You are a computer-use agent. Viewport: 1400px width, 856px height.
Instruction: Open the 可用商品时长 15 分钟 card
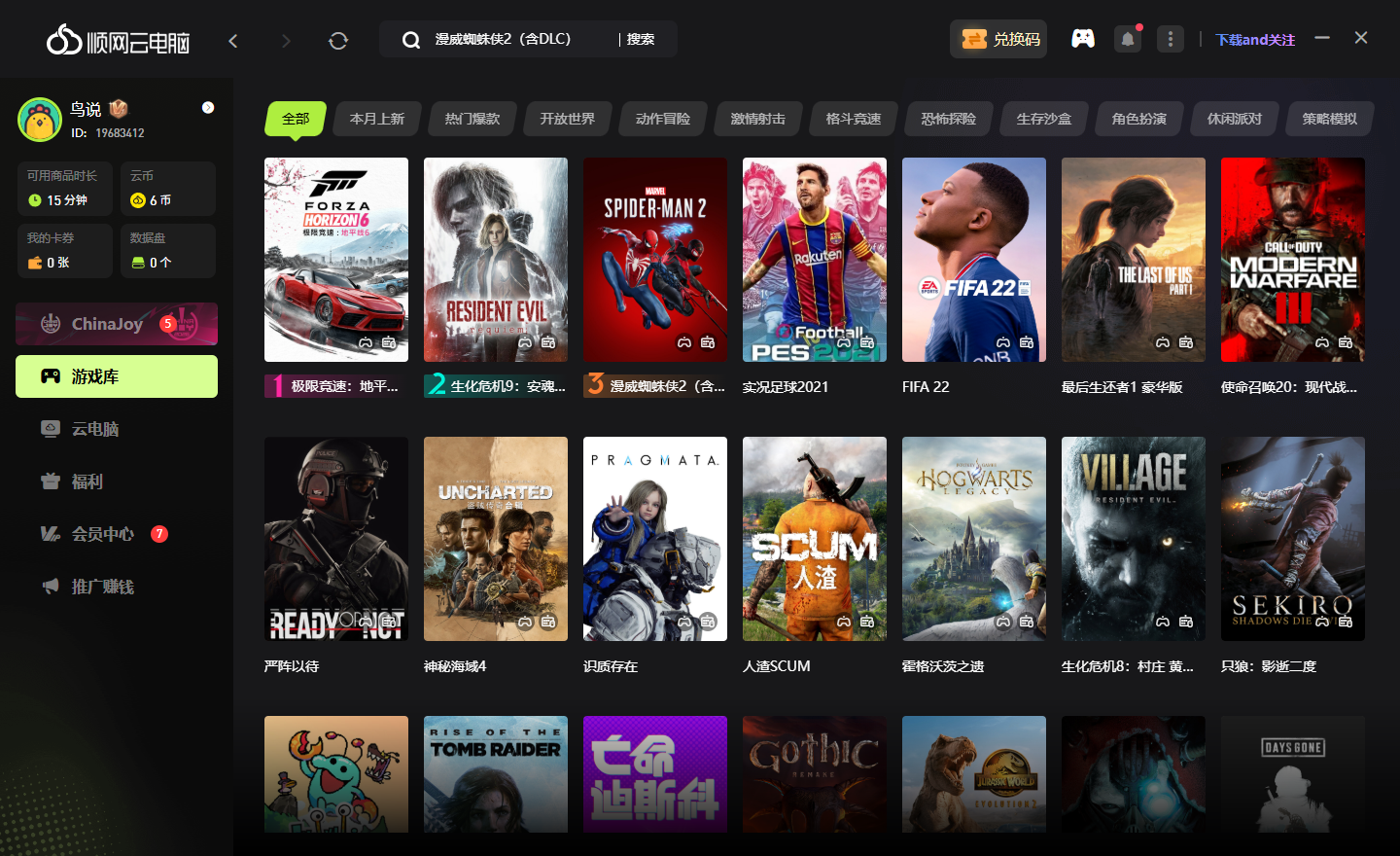tap(65, 189)
